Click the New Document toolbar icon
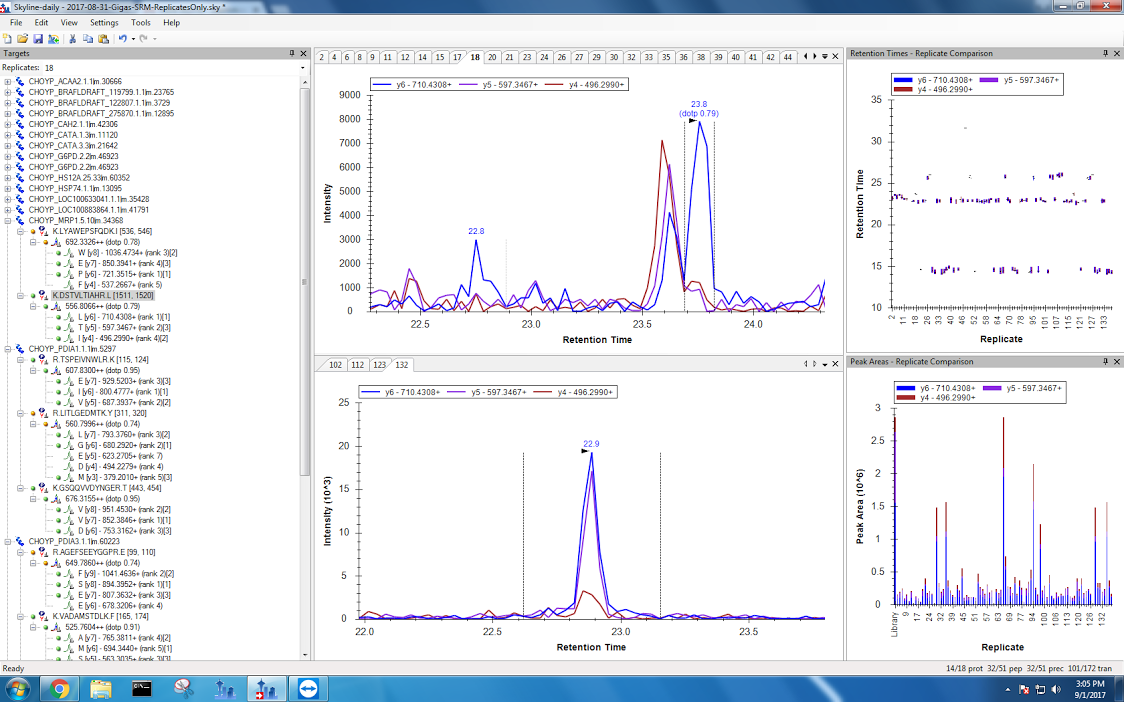 (8, 38)
